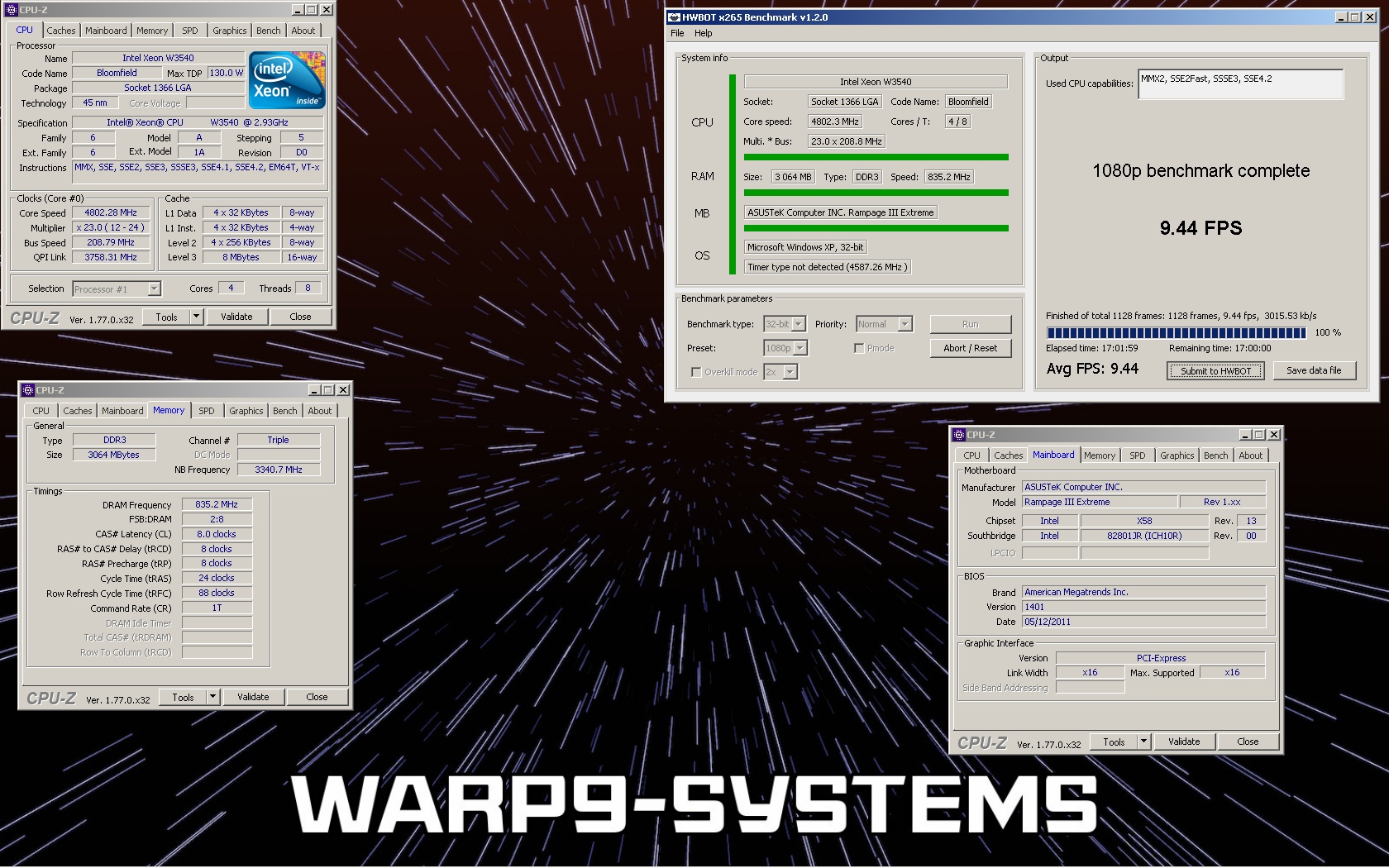Open the Priority Normal dropdown

905,324
